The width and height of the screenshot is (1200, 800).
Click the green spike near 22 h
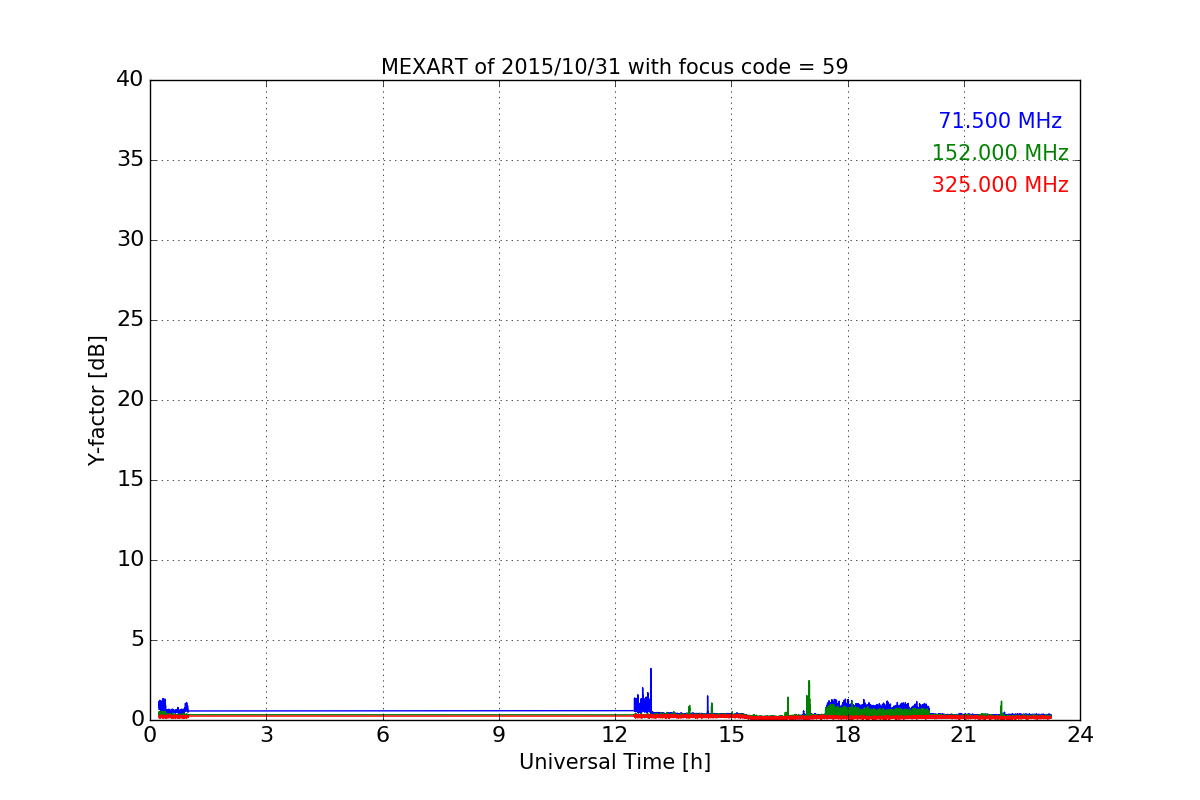tap(1001, 708)
